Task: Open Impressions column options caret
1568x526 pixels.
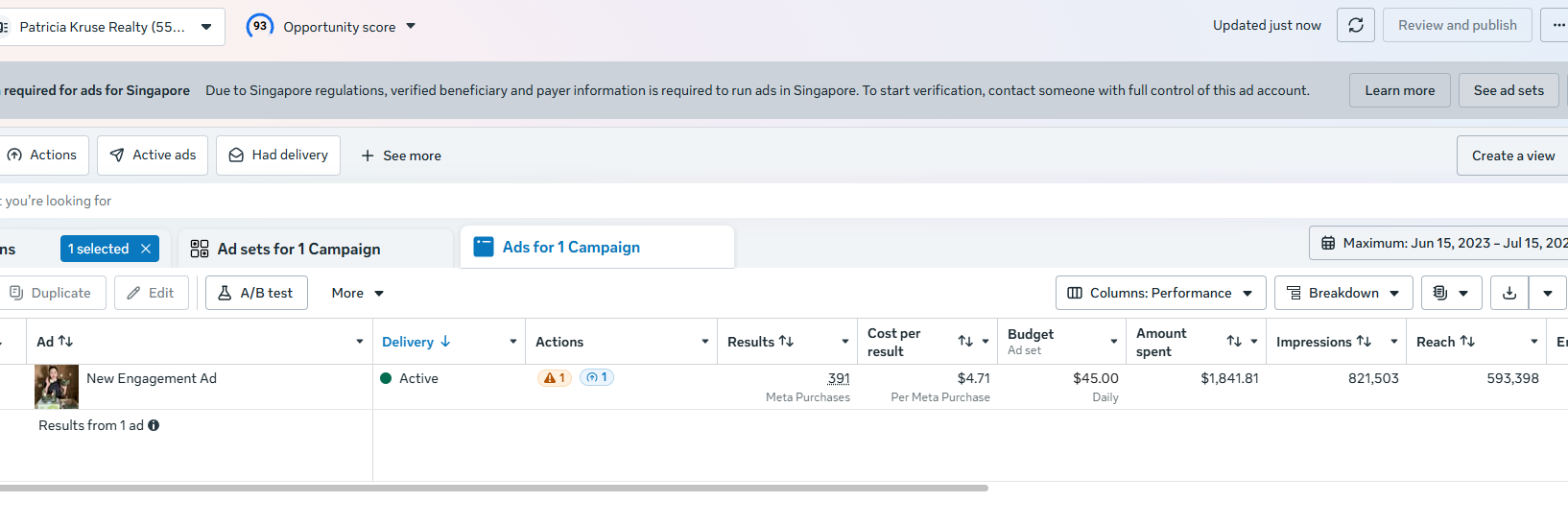Action: (x=1394, y=342)
